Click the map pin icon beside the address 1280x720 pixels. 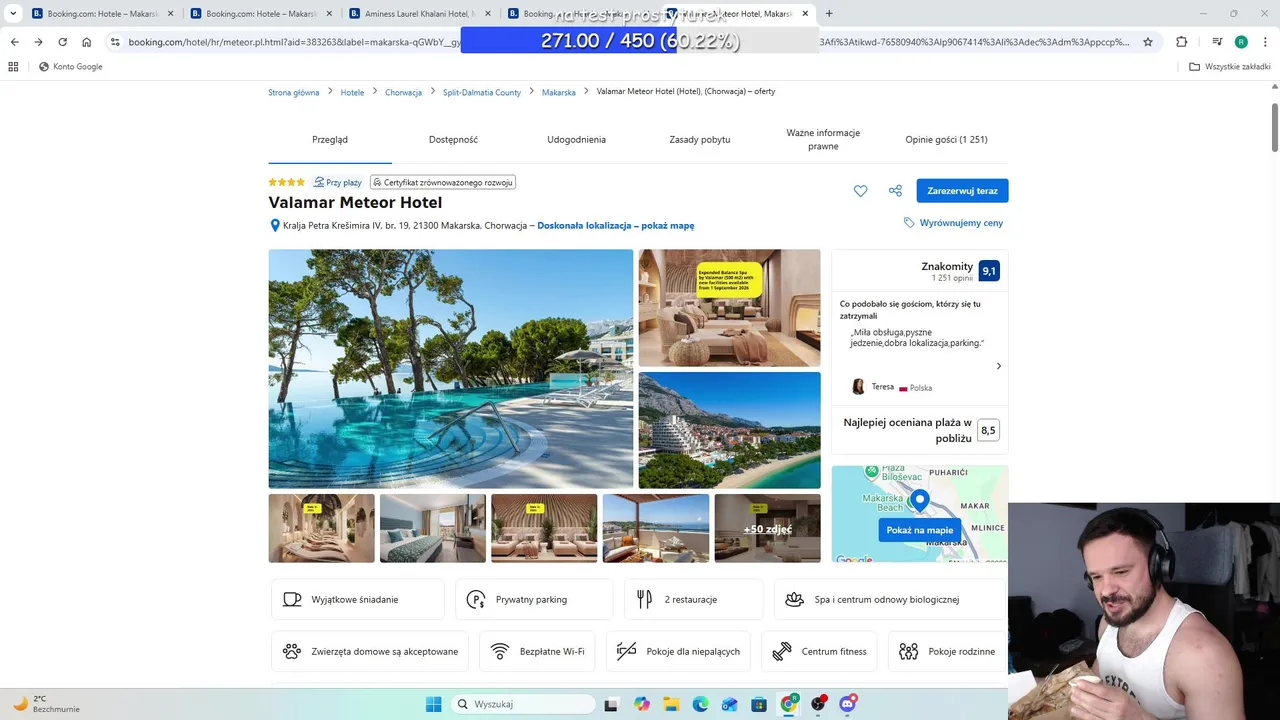click(x=275, y=226)
